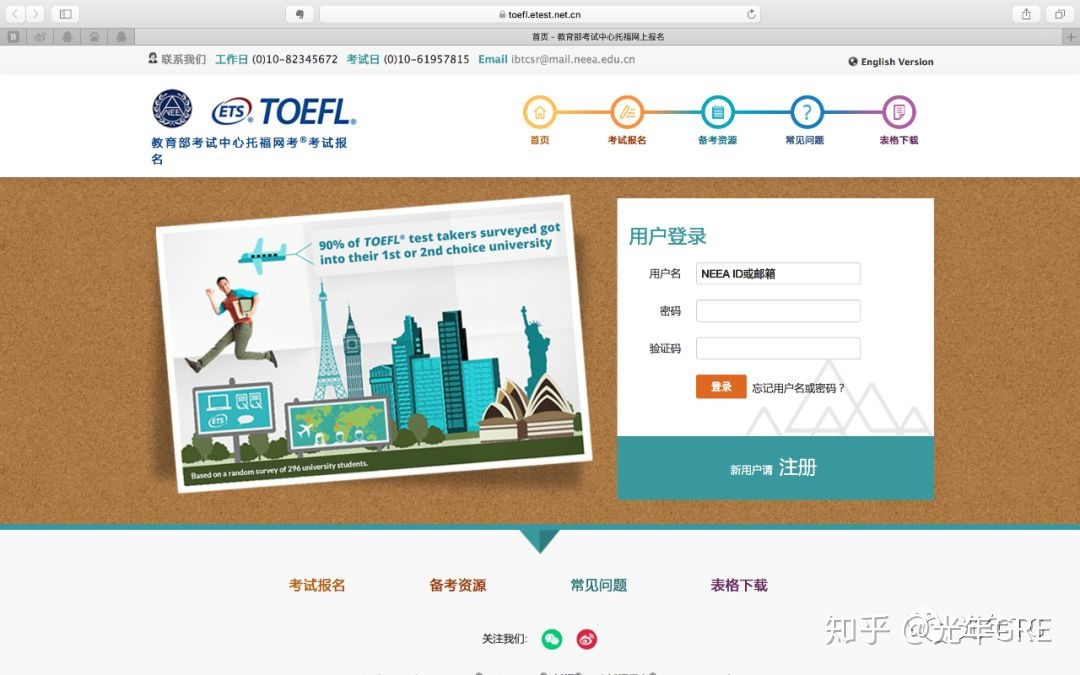Click the 用户登录 heading
The height and width of the screenshot is (675, 1080).
pos(667,236)
